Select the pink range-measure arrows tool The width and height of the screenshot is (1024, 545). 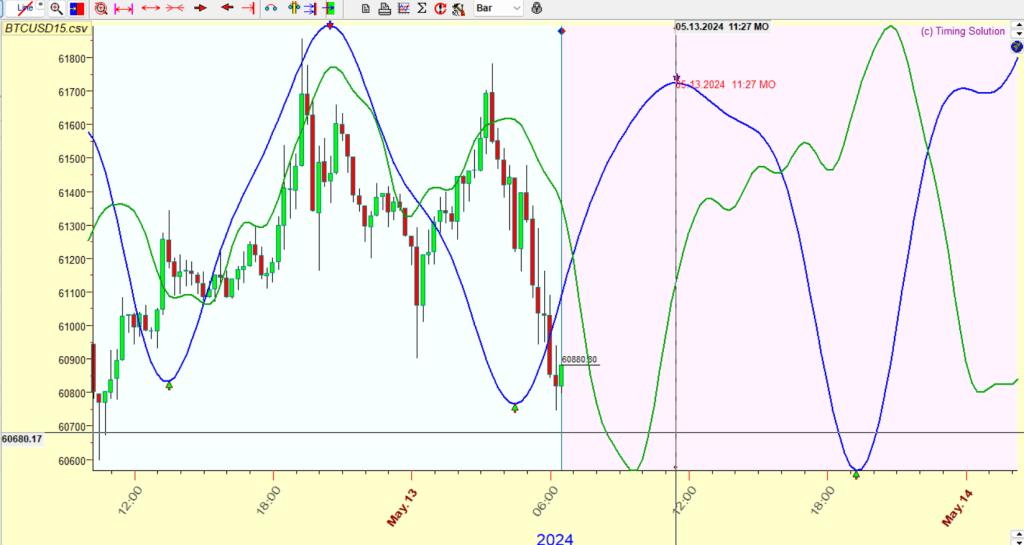point(123,8)
